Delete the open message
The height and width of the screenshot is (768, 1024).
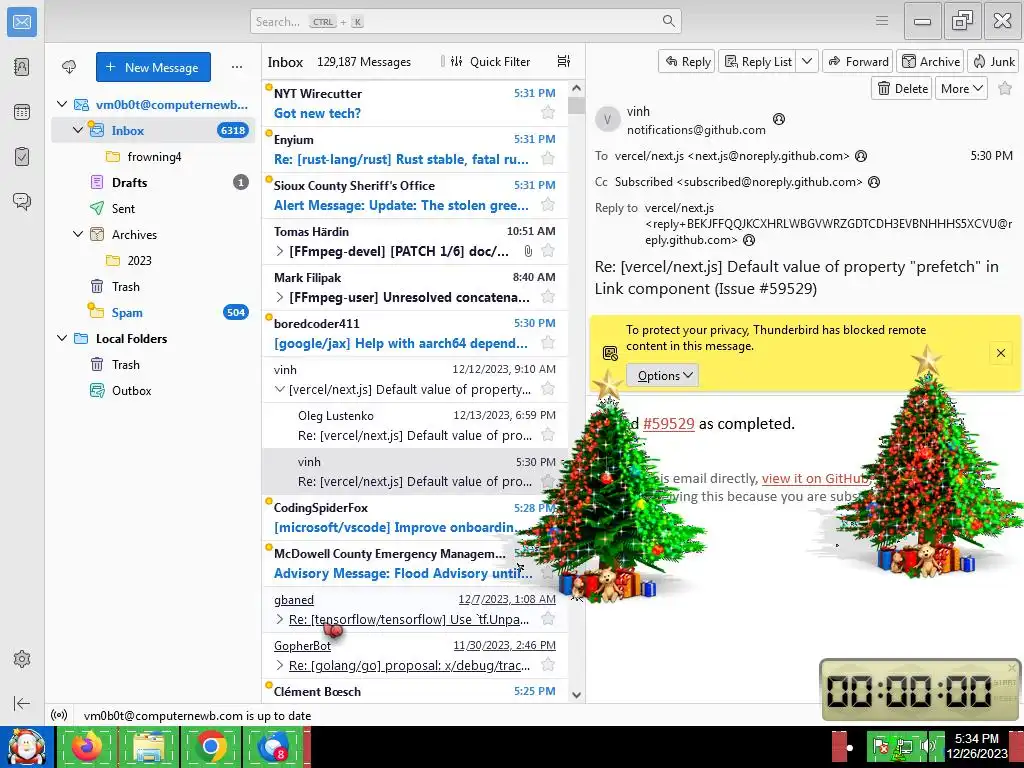pyautogui.click(x=903, y=88)
